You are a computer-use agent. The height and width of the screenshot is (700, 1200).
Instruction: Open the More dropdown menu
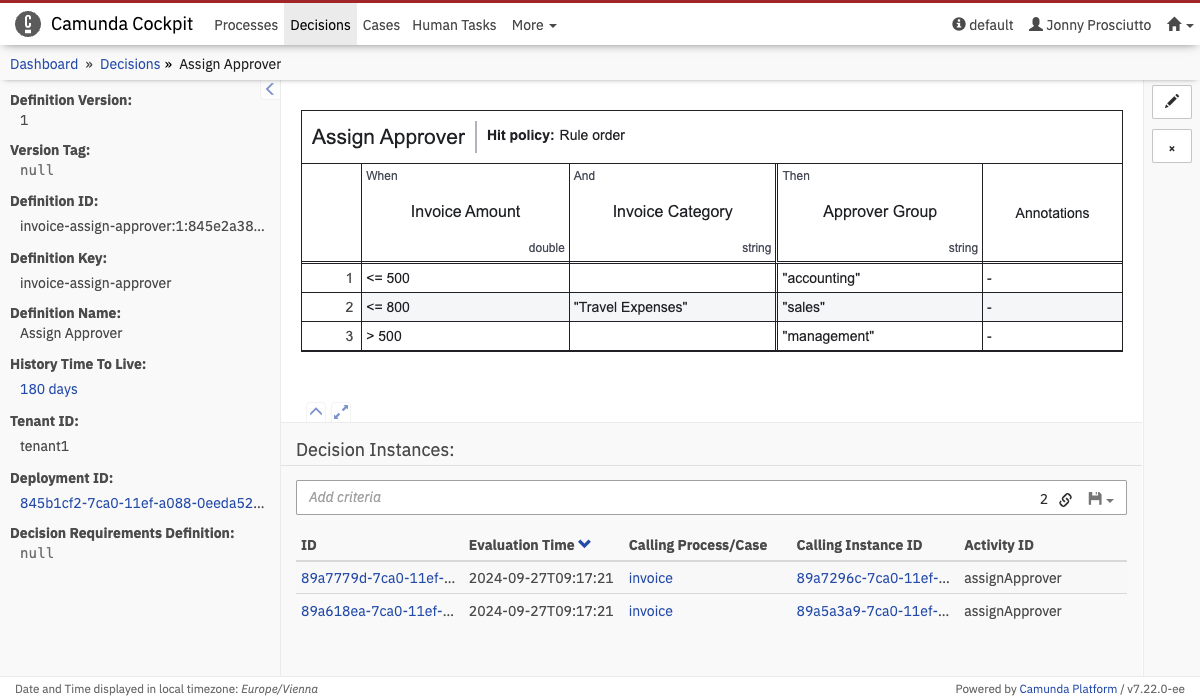534,25
